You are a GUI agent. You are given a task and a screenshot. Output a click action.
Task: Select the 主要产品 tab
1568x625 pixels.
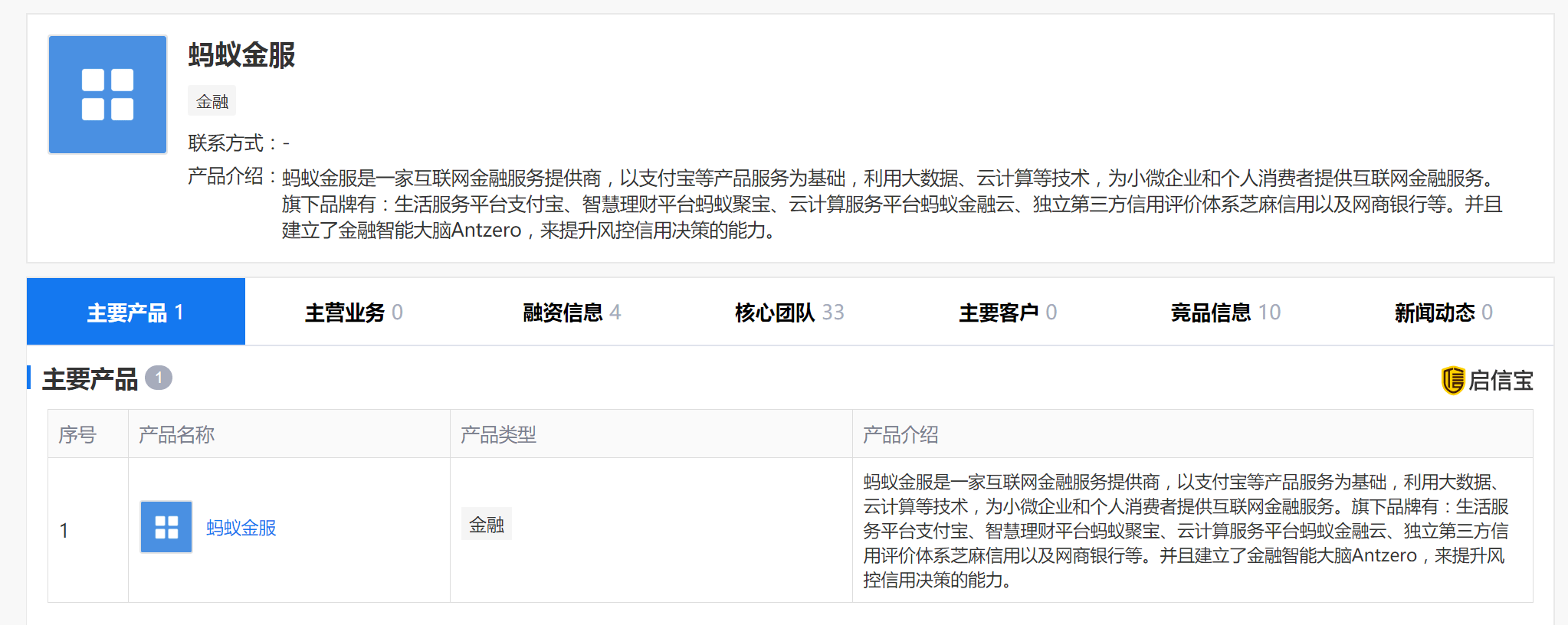coord(136,312)
